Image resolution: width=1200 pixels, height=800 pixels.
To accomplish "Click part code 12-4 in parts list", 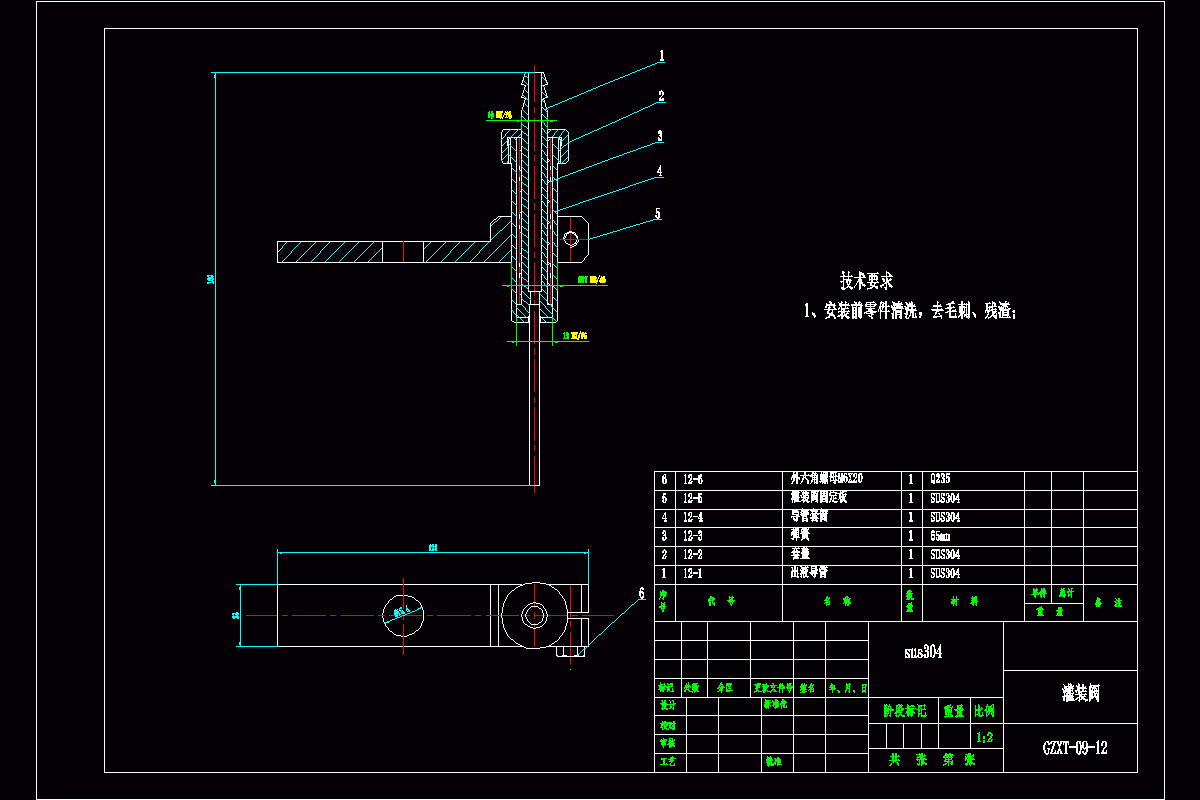I will point(693,517).
